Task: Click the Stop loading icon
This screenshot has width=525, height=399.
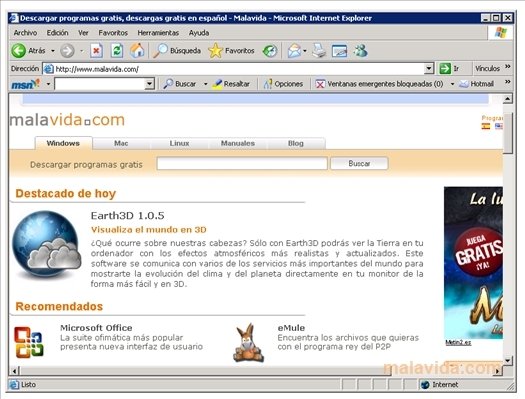Action: [96, 51]
